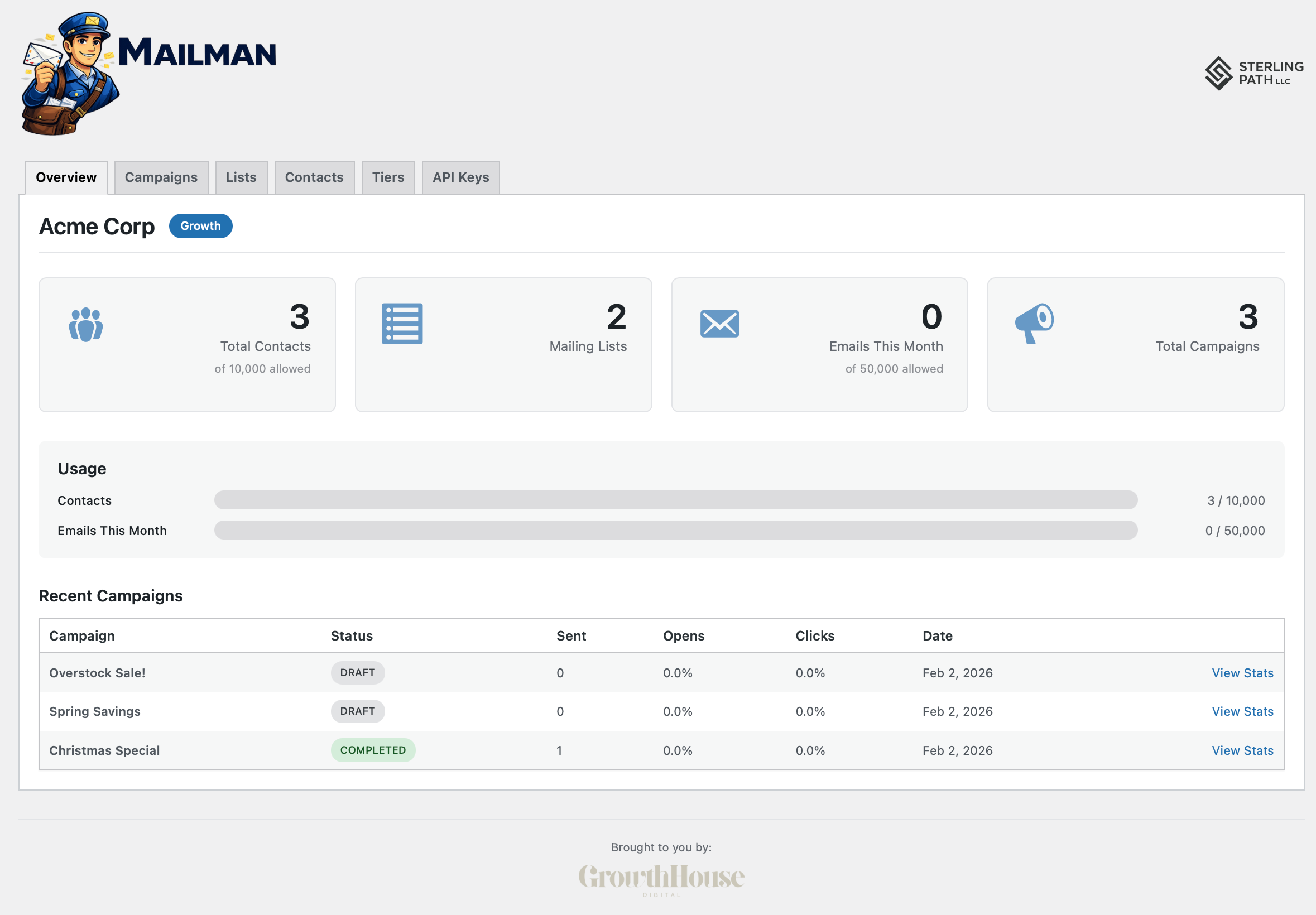The width and height of the screenshot is (1316, 915).
Task: Click the envelope icon on Emails This Month card
Action: (720, 324)
